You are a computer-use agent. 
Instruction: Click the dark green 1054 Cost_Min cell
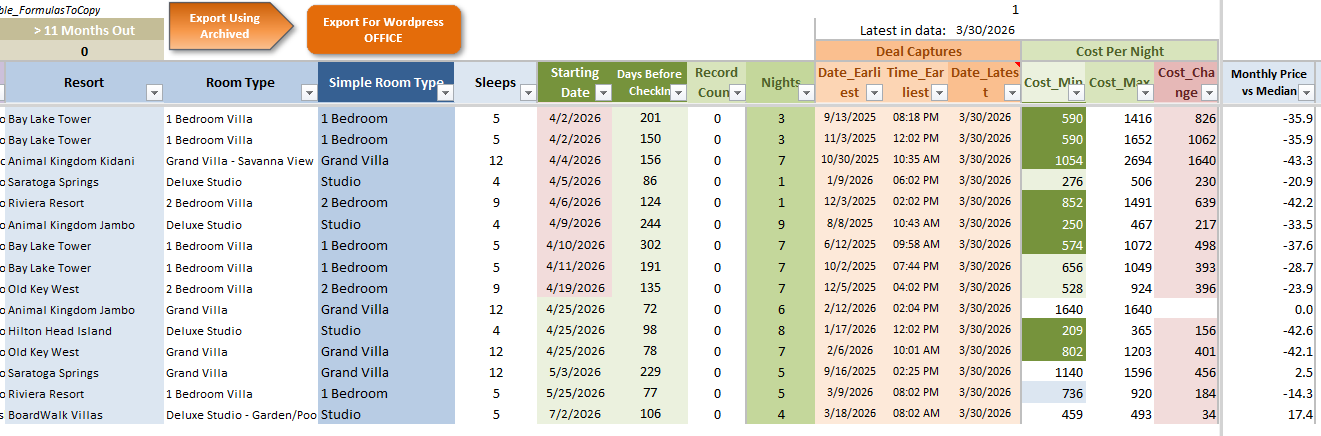point(1054,161)
